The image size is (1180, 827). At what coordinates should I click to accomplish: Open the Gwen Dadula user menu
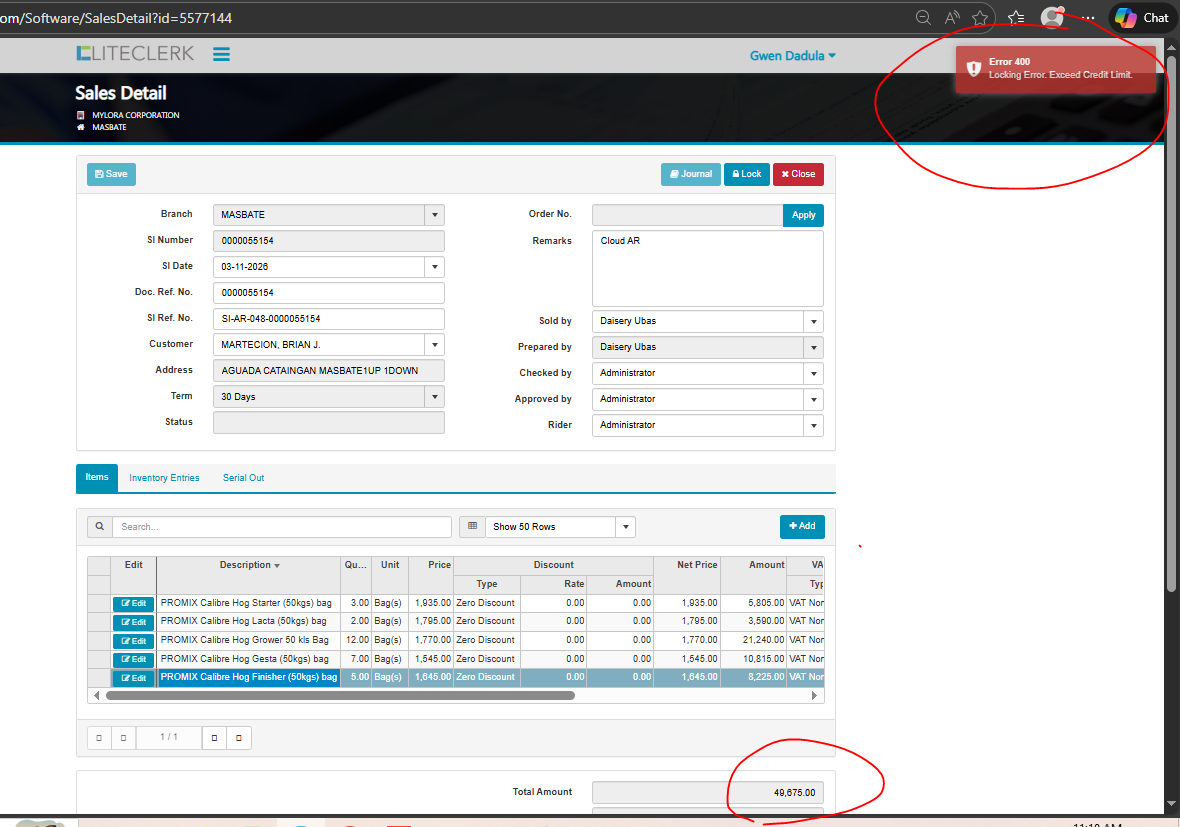pyautogui.click(x=792, y=56)
